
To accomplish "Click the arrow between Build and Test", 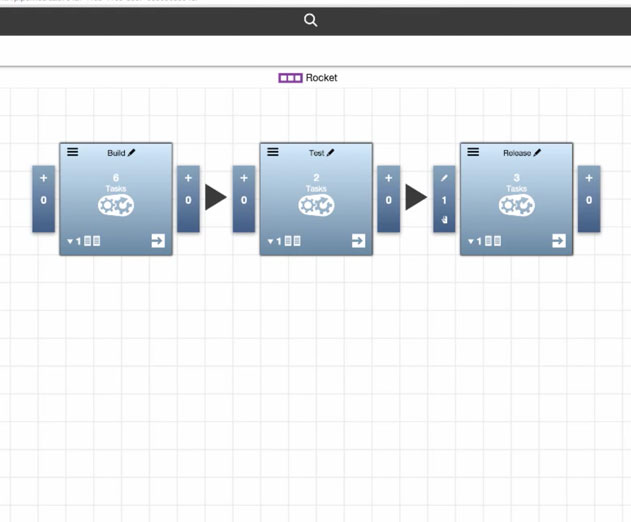I will (215, 197).
